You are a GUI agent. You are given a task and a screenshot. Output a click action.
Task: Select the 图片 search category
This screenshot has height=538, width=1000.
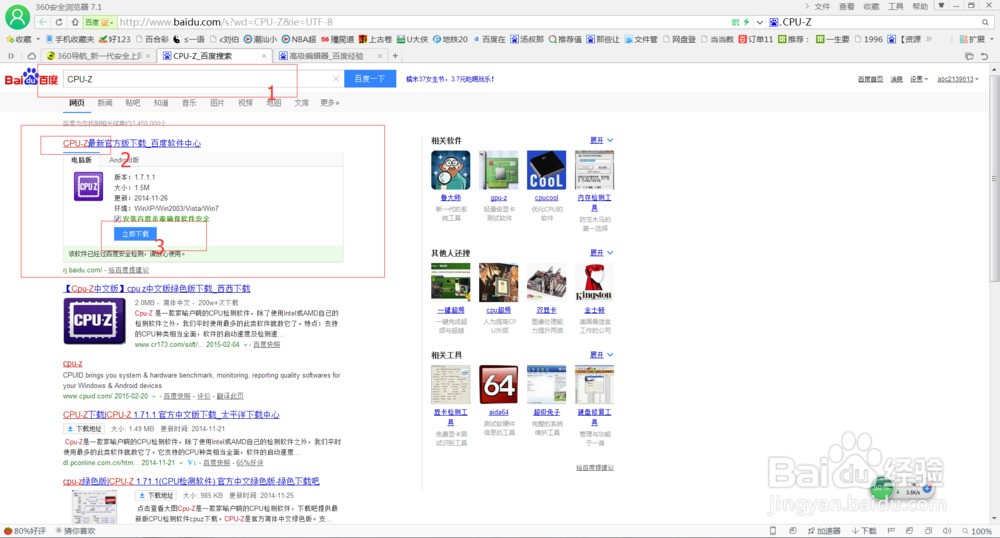217,103
